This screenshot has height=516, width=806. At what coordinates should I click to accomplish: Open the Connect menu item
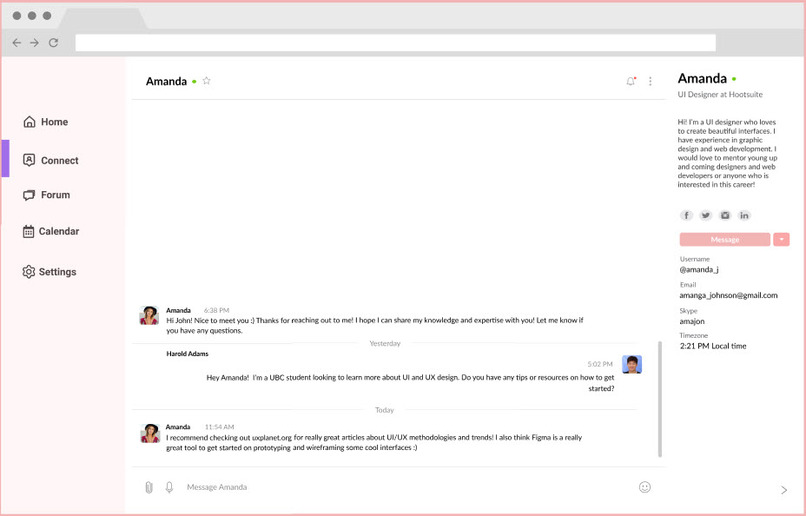click(51, 160)
